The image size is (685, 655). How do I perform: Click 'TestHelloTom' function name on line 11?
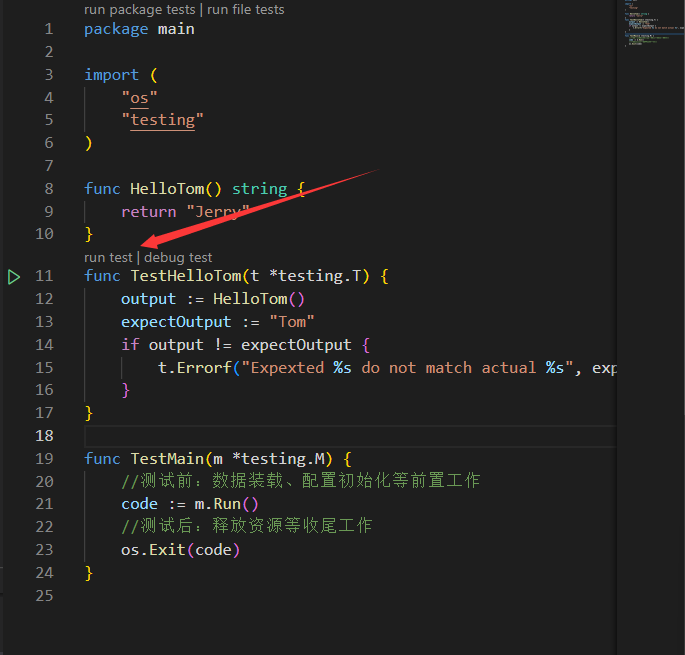(x=186, y=276)
